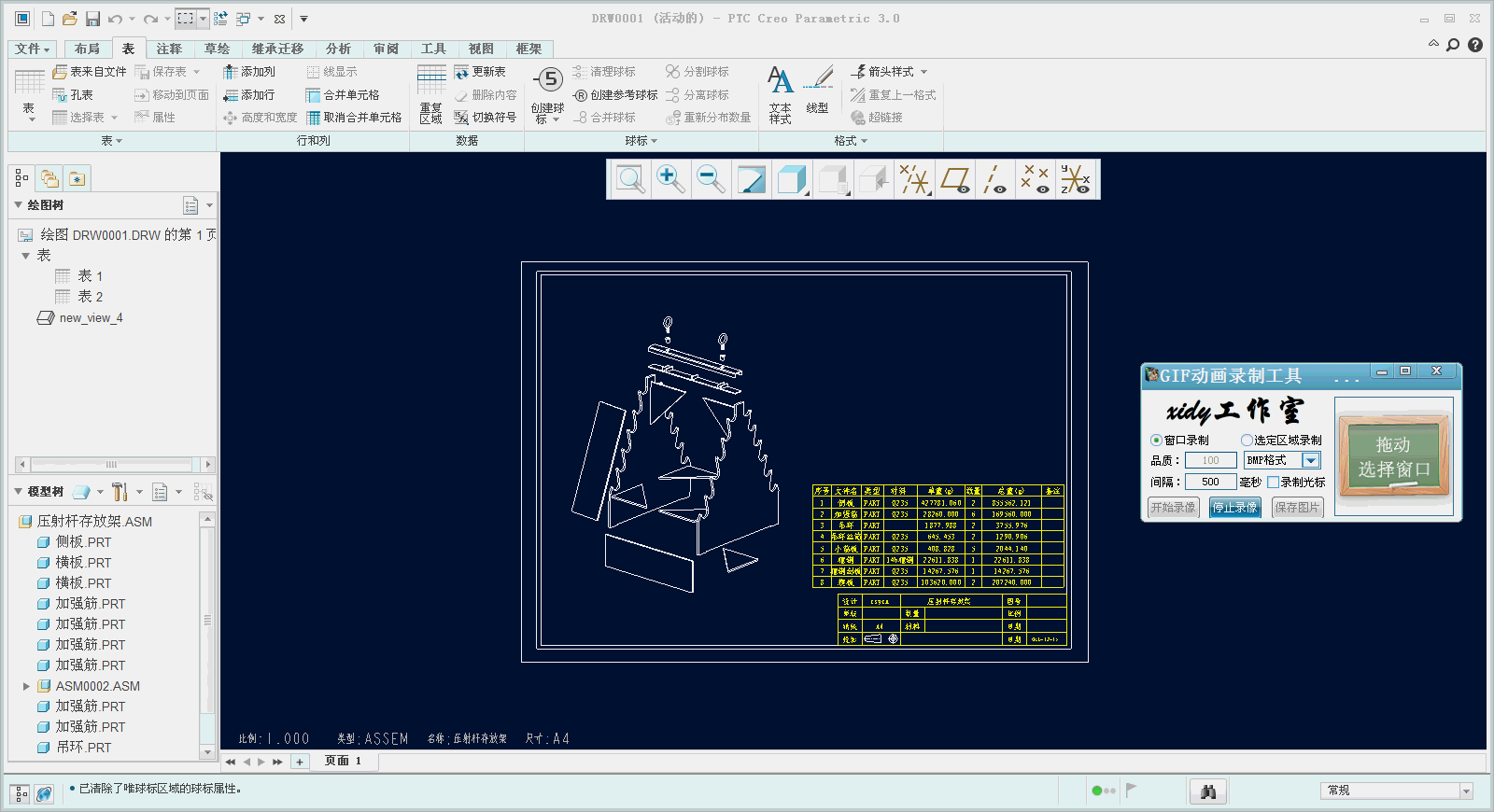Select the 选定区域录制 radio button
The width and height of the screenshot is (1494, 812).
(1247, 441)
